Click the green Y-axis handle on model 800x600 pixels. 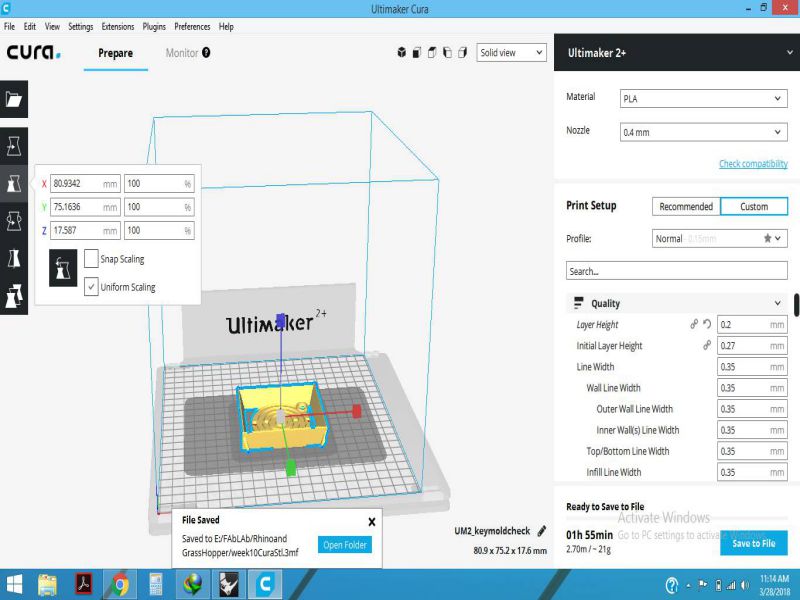pyautogui.click(x=291, y=468)
